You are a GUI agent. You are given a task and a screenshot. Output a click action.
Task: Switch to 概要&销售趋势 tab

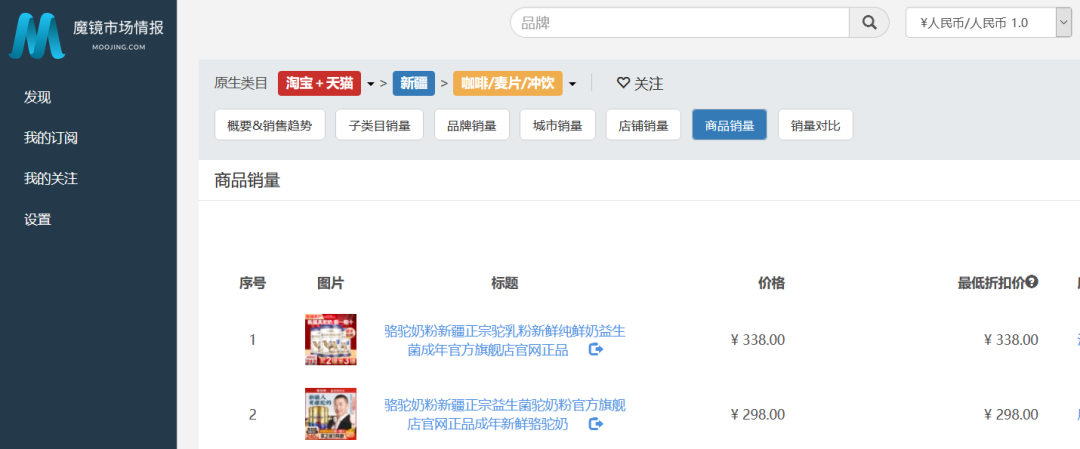(270, 125)
